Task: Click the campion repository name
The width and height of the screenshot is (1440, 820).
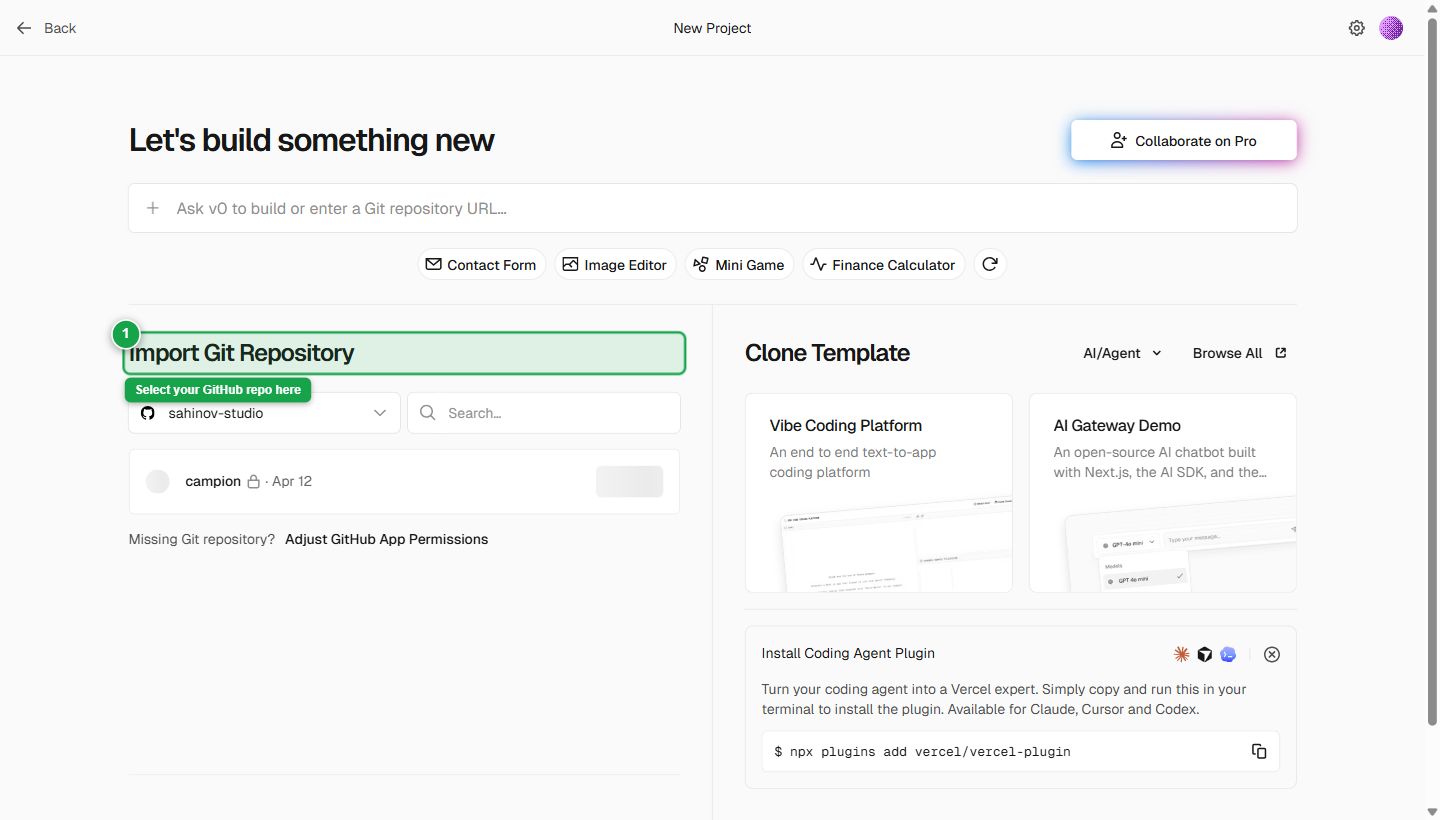Action: point(213,482)
